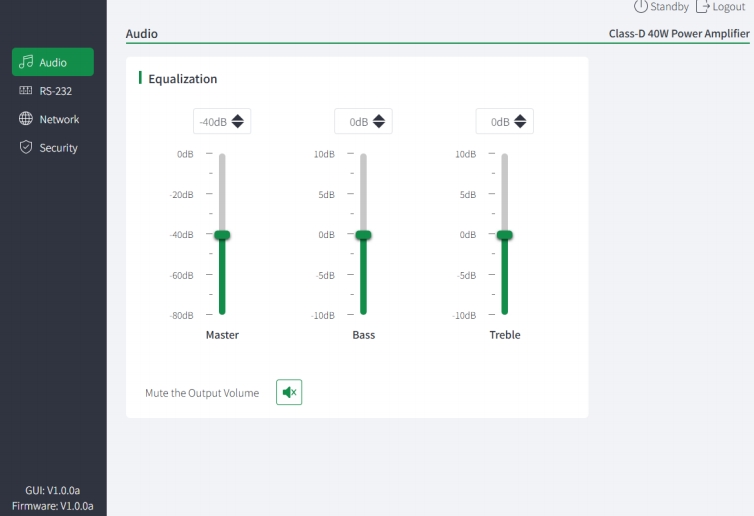Click the Treble 0dB value field
The height and width of the screenshot is (516, 754).
tap(504, 121)
